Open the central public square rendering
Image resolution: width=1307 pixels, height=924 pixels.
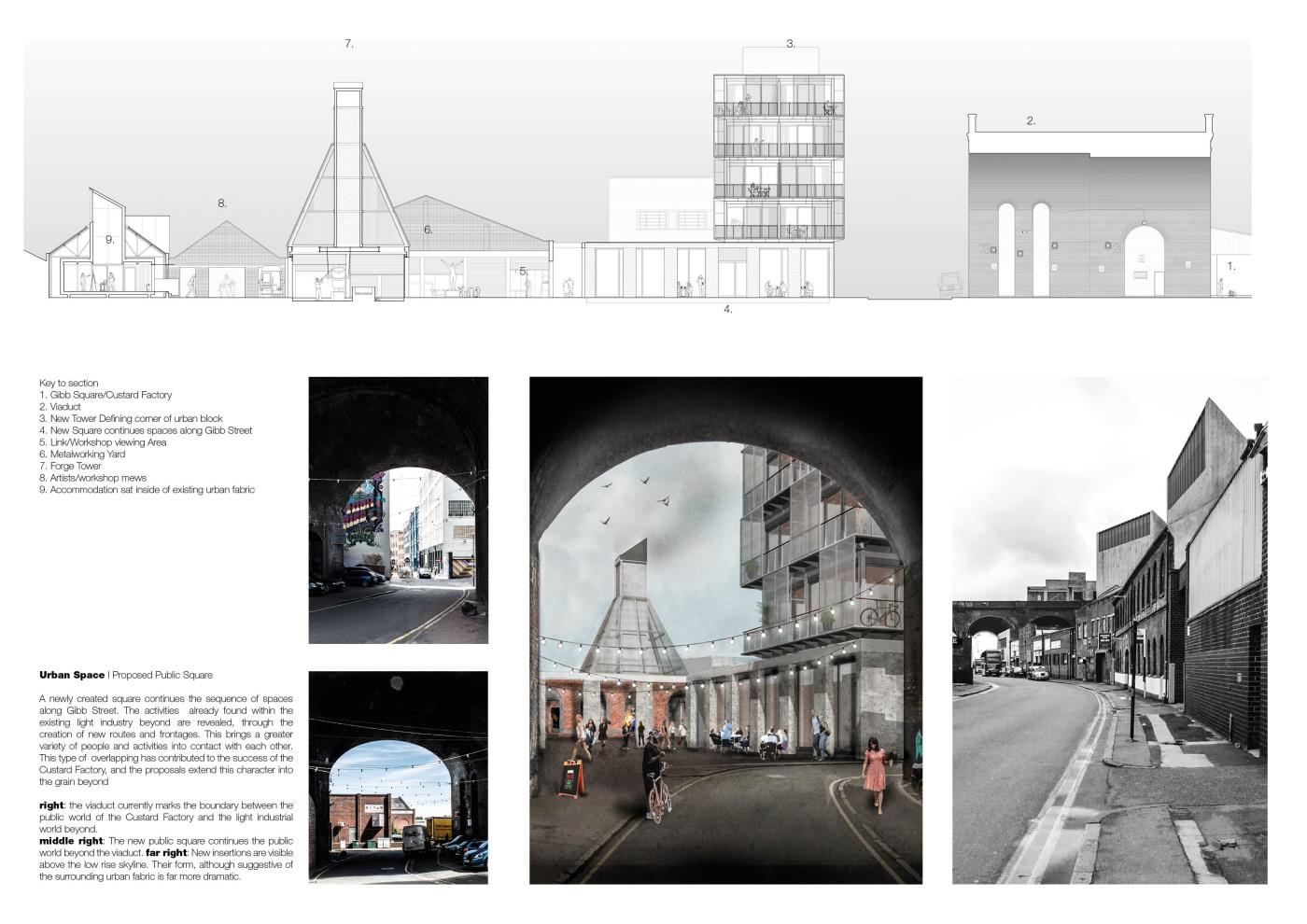click(x=725, y=630)
